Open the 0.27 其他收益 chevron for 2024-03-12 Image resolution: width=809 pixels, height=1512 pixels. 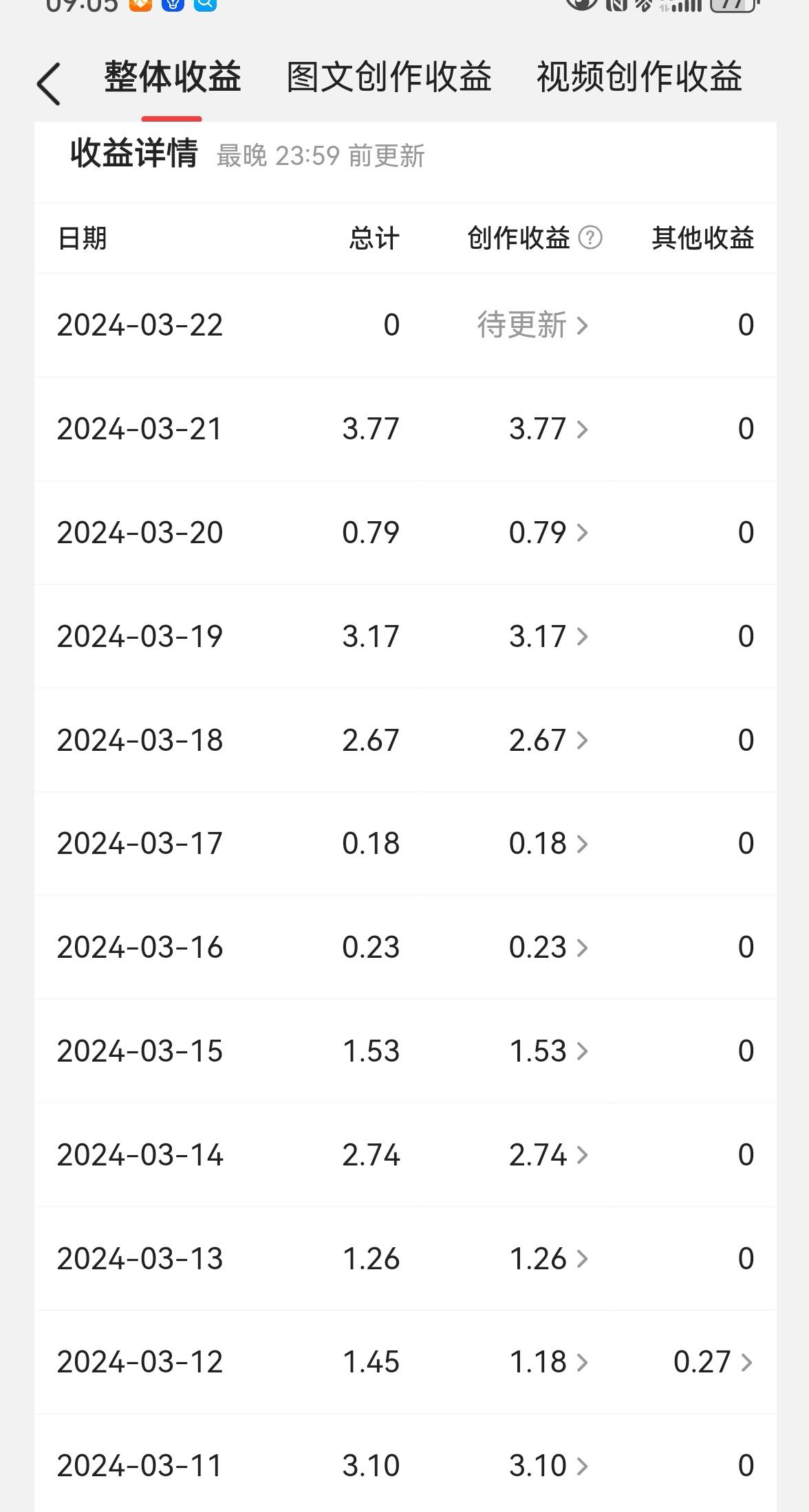pos(746,1362)
